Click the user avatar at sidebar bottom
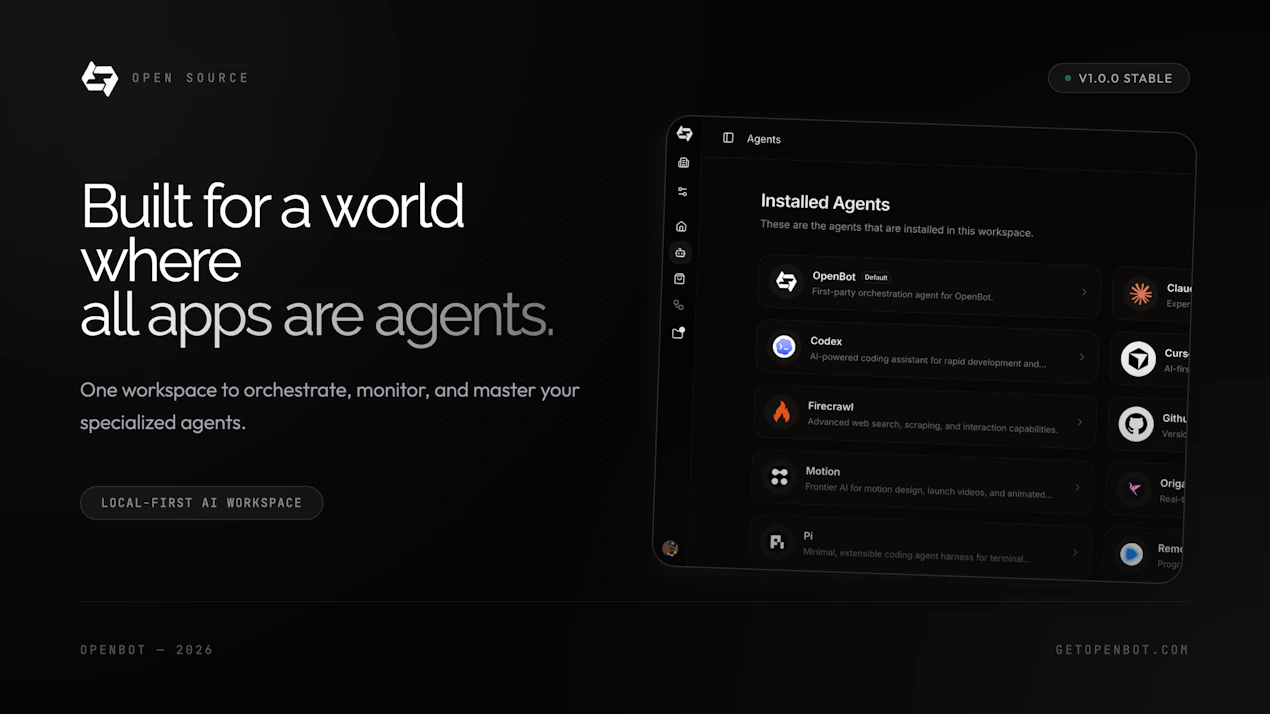 tap(670, 548)
